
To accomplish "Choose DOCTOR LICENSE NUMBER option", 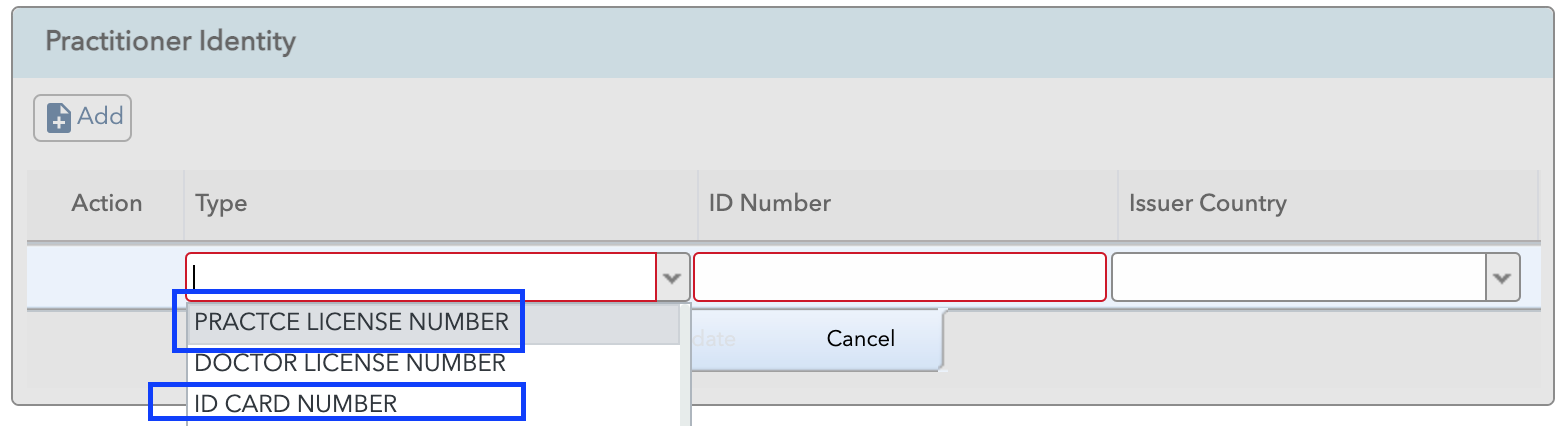I will pos(350,363).
